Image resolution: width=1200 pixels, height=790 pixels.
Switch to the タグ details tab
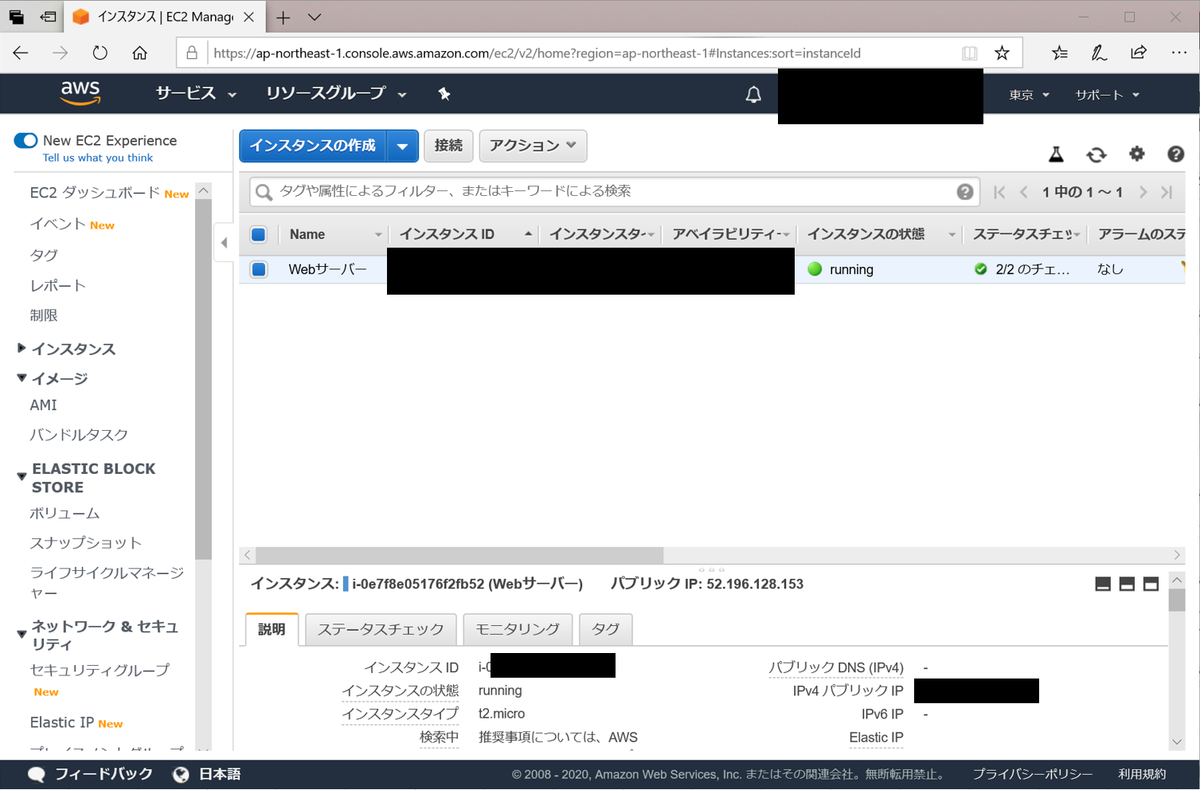coord(605,629)
